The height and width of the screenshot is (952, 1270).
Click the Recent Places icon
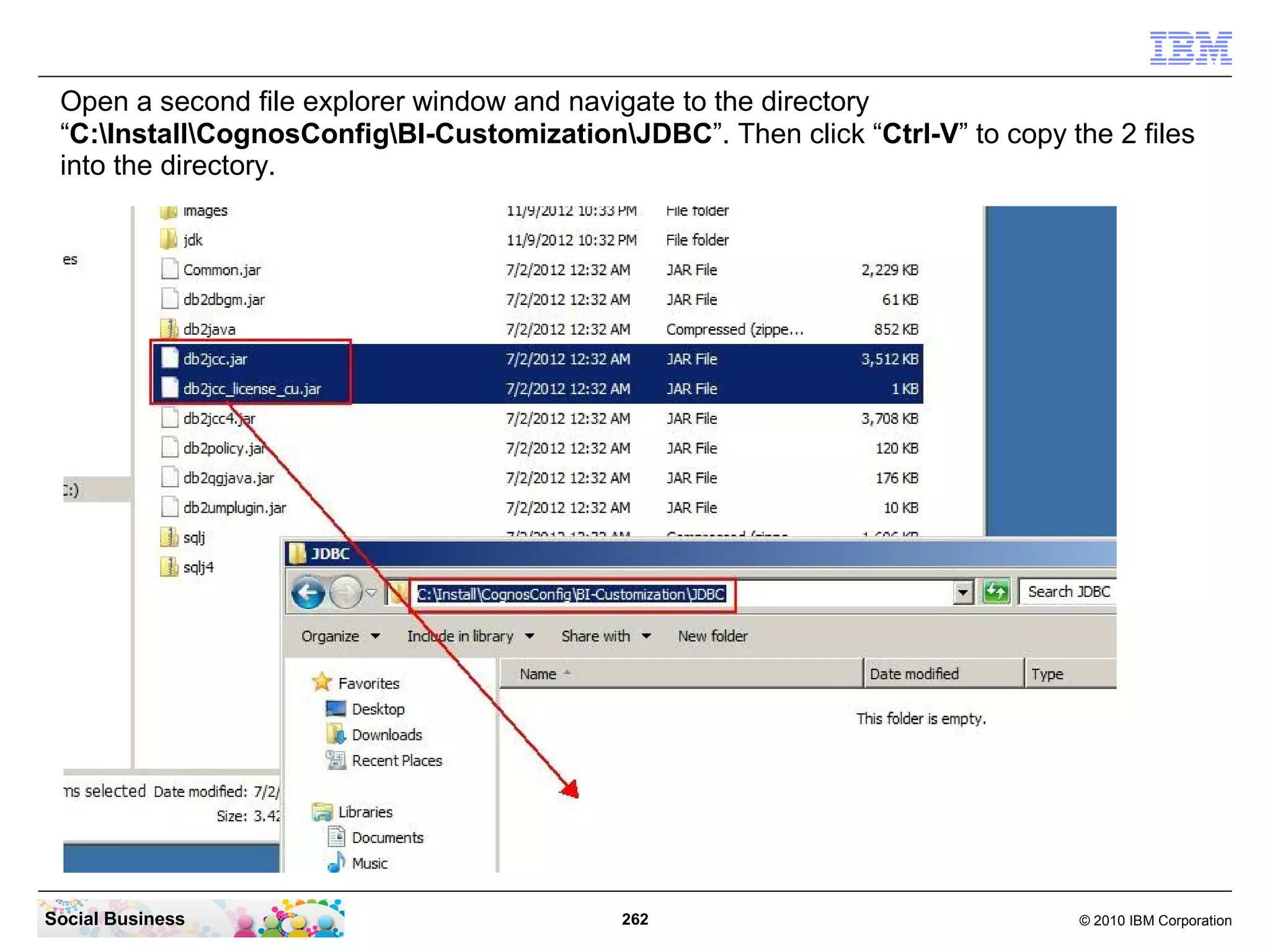(x=336, y=759)
